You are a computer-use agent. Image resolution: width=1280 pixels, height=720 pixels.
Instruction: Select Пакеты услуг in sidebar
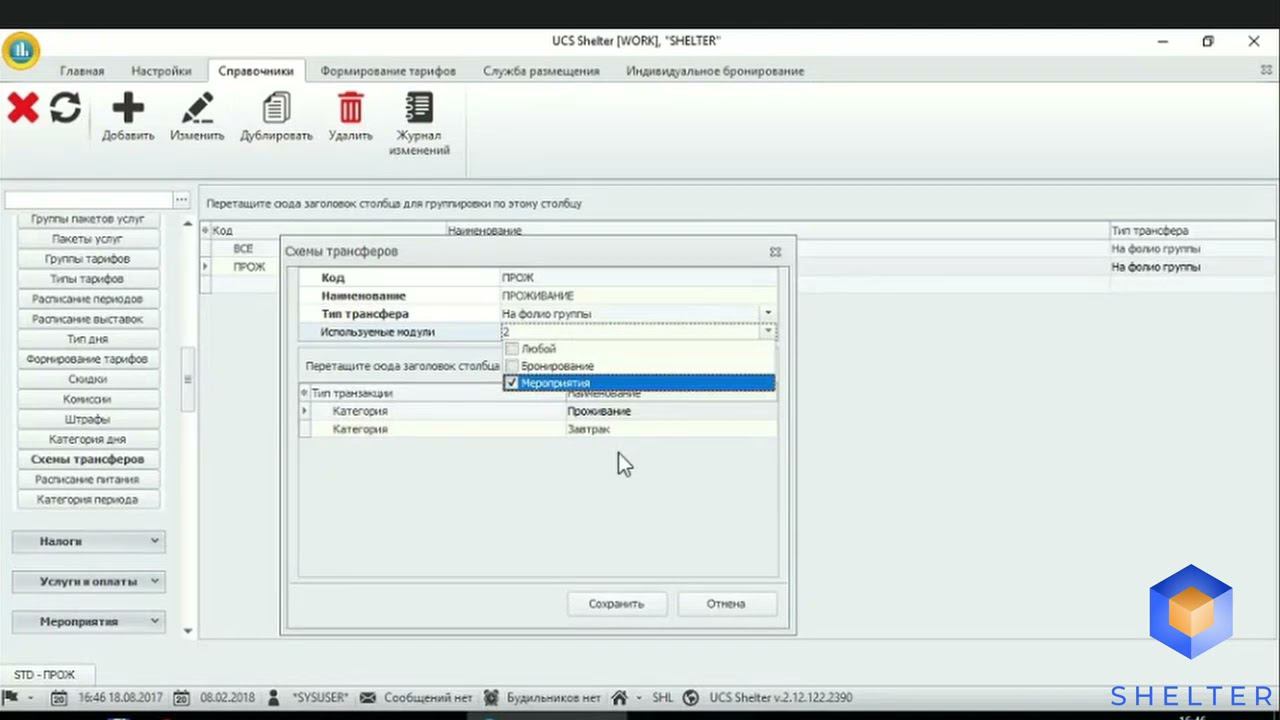[x=88, y=239]
